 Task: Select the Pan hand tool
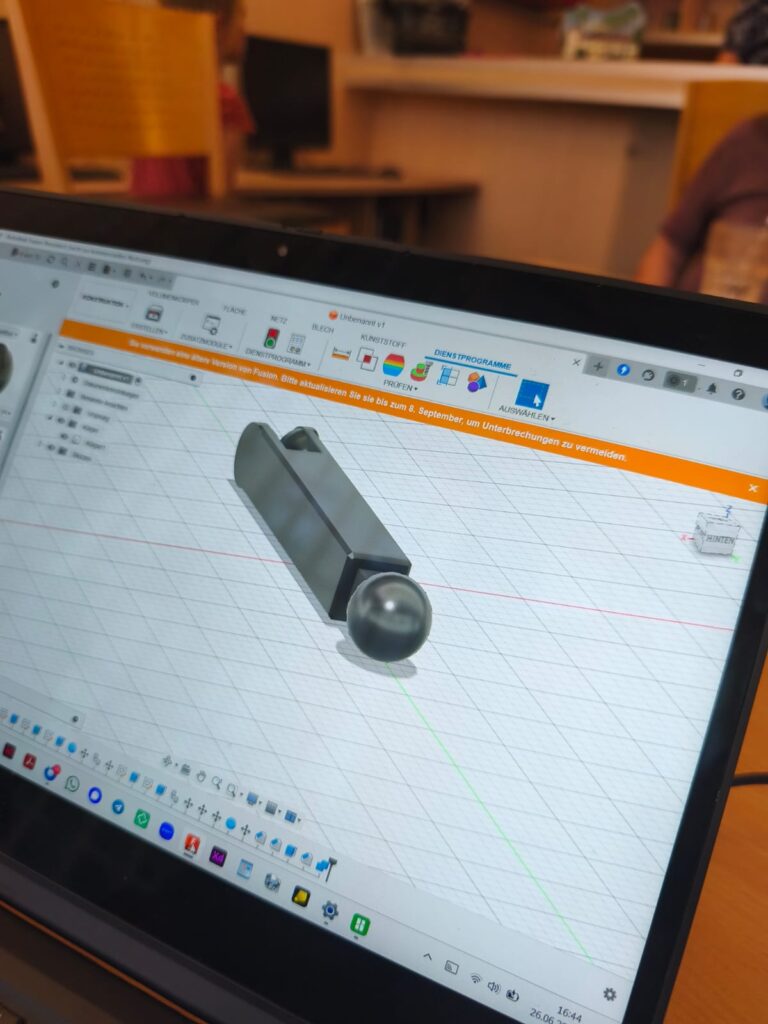tap(201, 776)
